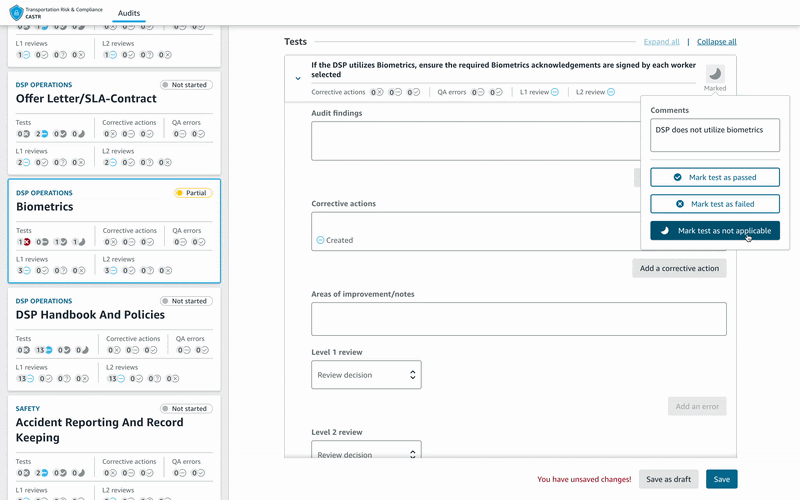Viewport: 800px width, 500px height.
Task: Open the Level 2 review decision dropdown
Action: 366,449
